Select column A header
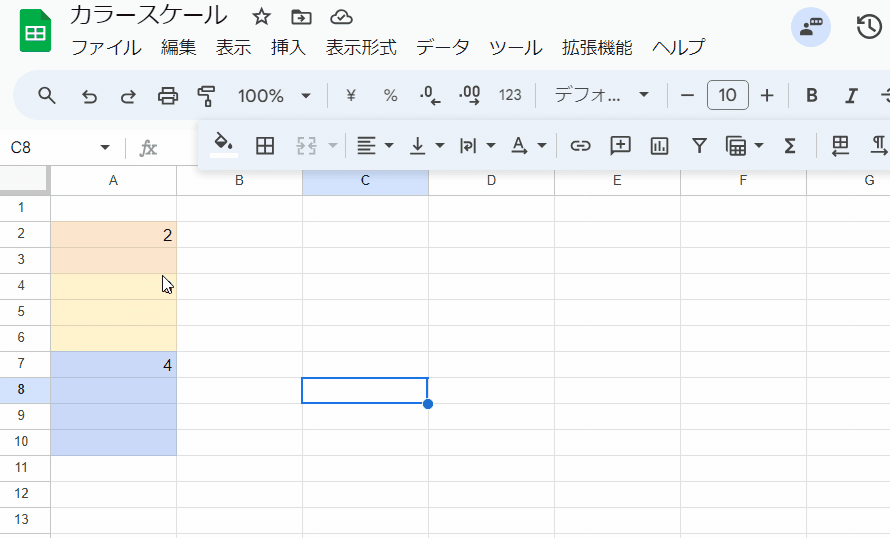 click(114, 180)
